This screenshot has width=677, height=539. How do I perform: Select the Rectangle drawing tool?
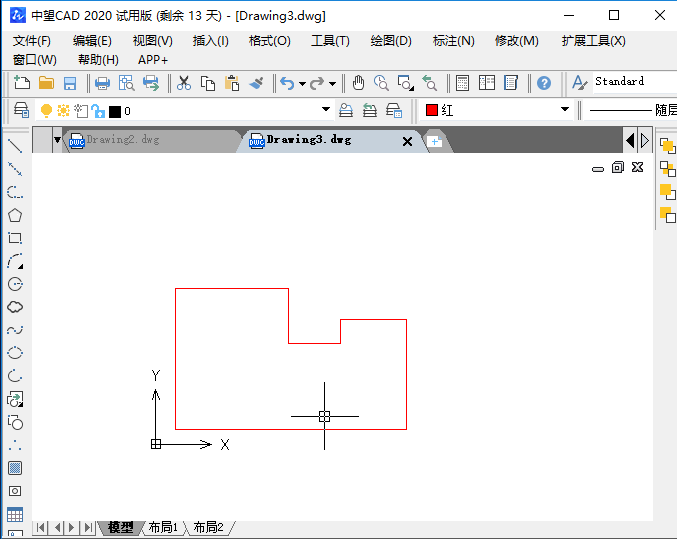(x=15, y=238)
